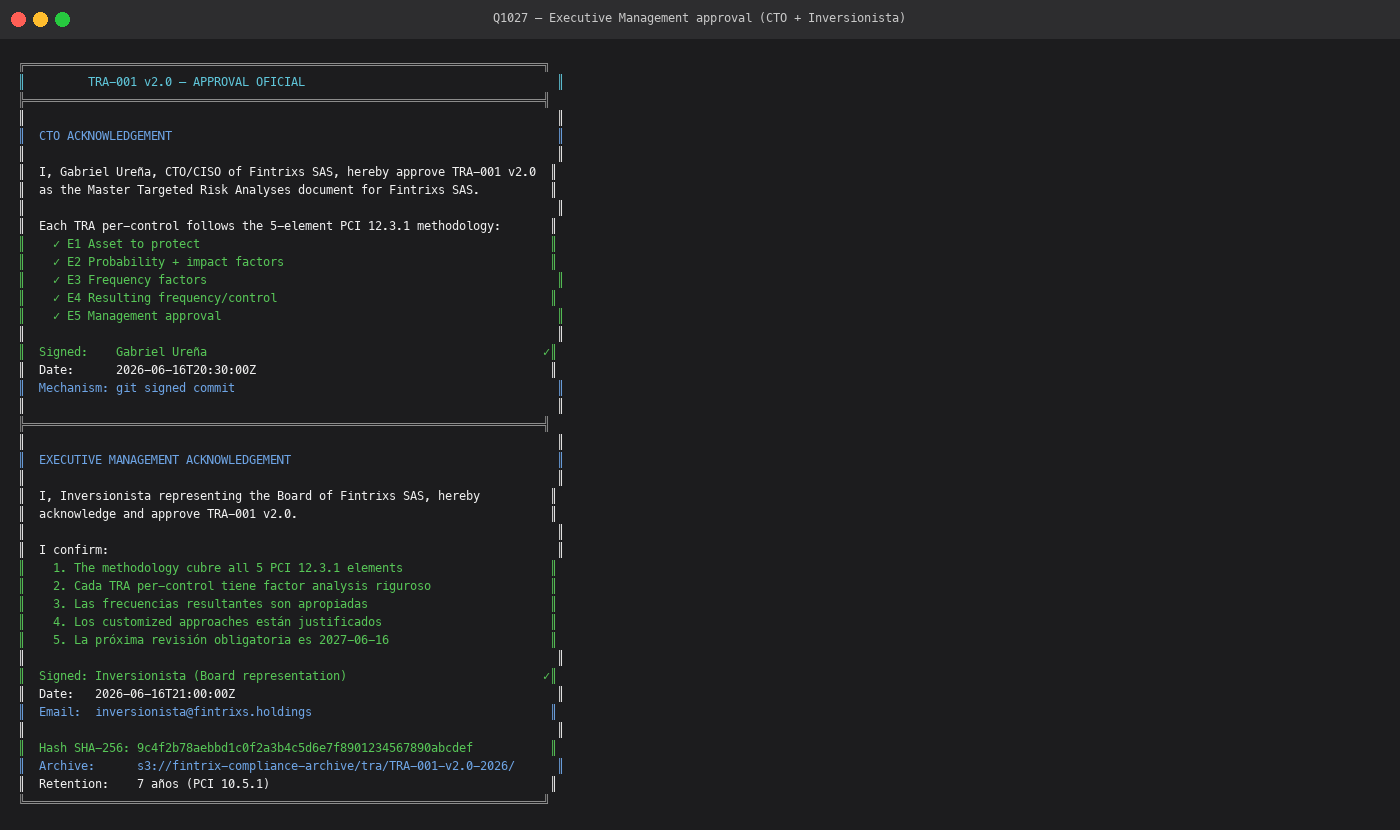The height and width of the screenshot is (830, 1400).
Task: Close the Q1027 terminal window
Action: tap(18, 19)
